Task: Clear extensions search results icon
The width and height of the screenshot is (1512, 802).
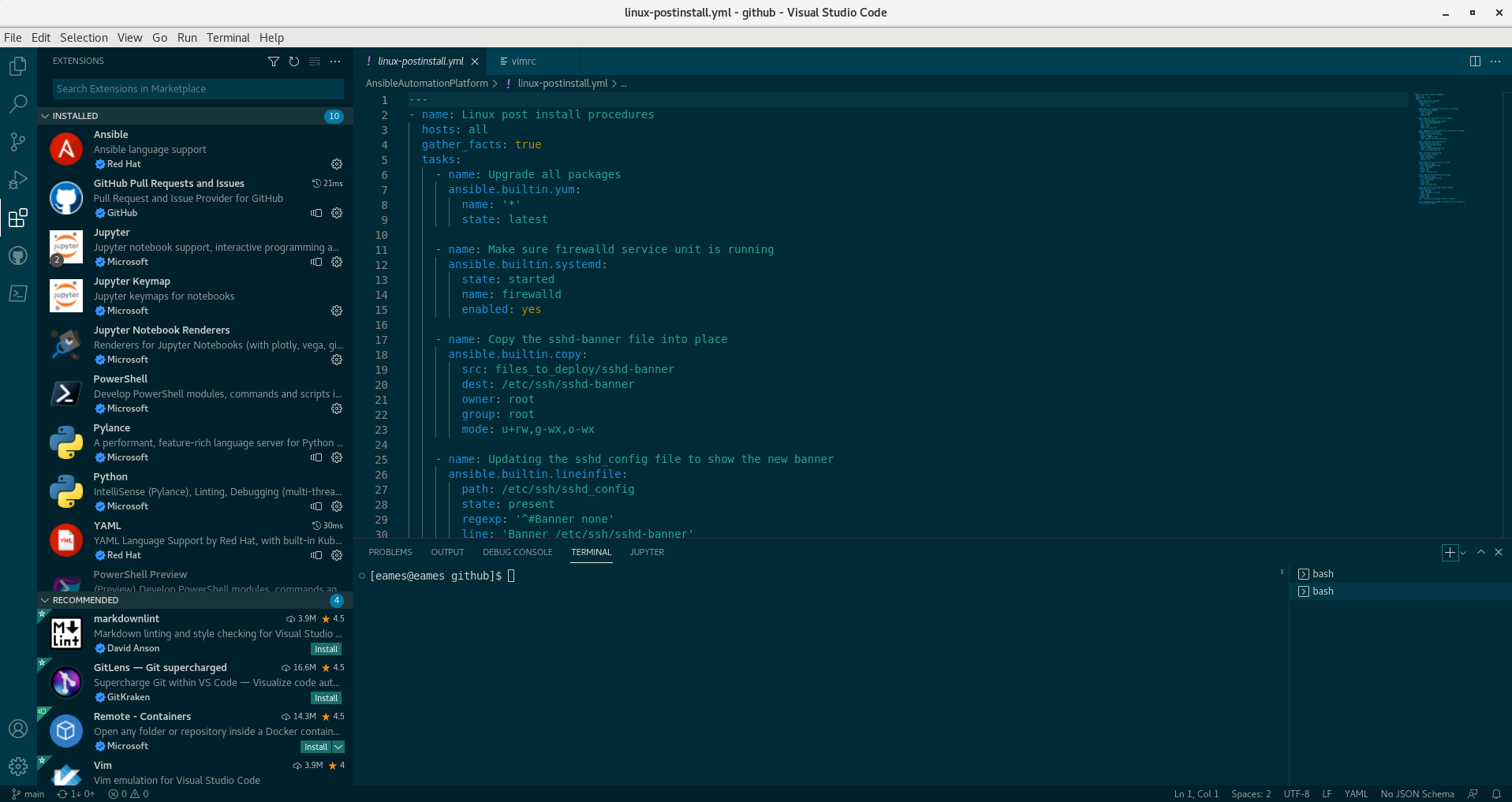Action: click(x=315, y=62)
